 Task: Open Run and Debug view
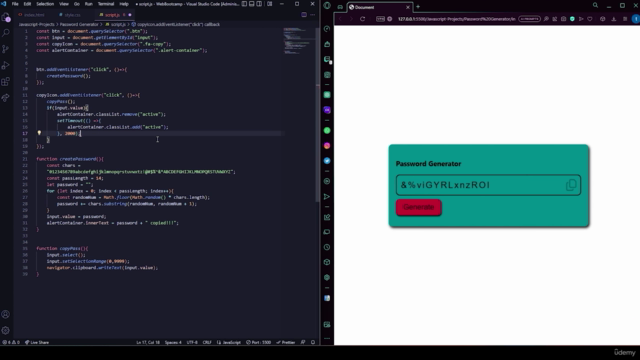point(6,65)
